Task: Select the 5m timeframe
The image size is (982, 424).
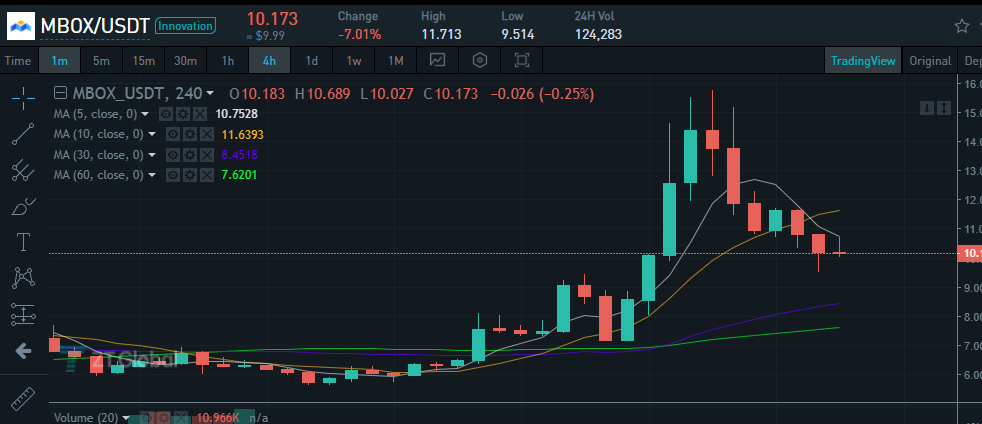Action: click(x=101, y=61)
